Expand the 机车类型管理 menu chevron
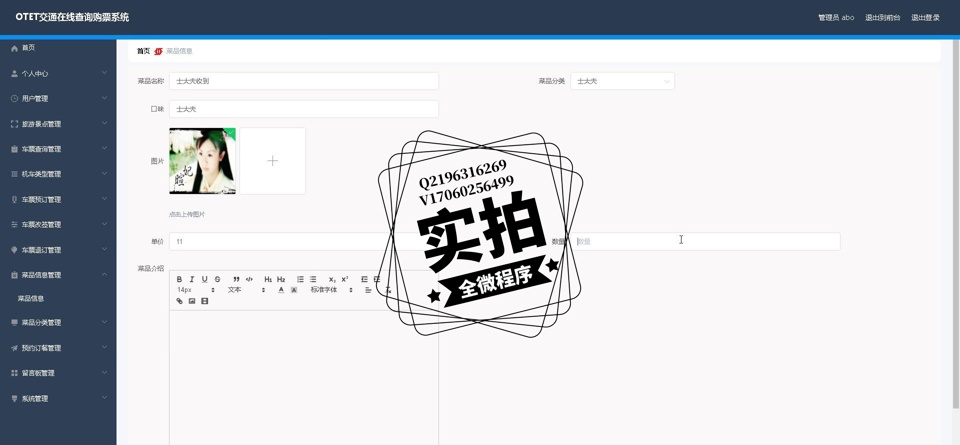This screenshot has height=445, width=960. pyautogui.click(x=104, y=174)
